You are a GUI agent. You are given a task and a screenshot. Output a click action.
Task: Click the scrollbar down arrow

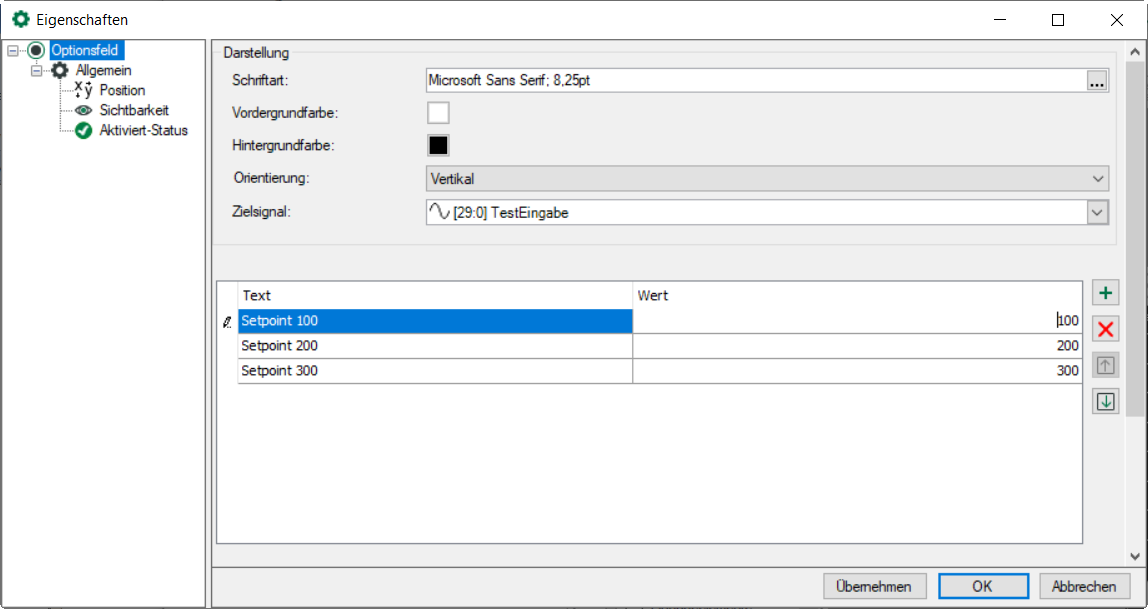coord(1136,557)
